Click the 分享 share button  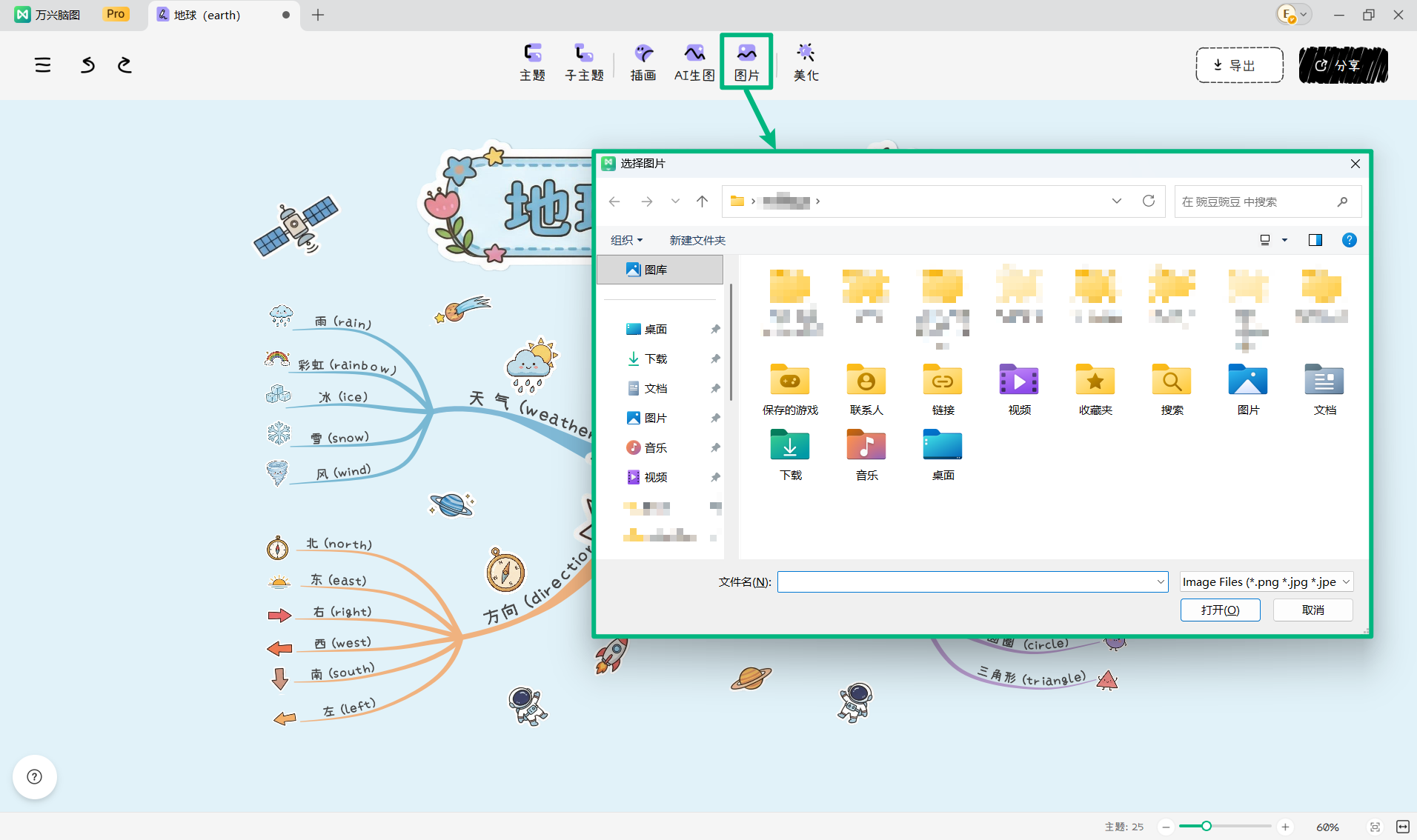(1343, 65)
